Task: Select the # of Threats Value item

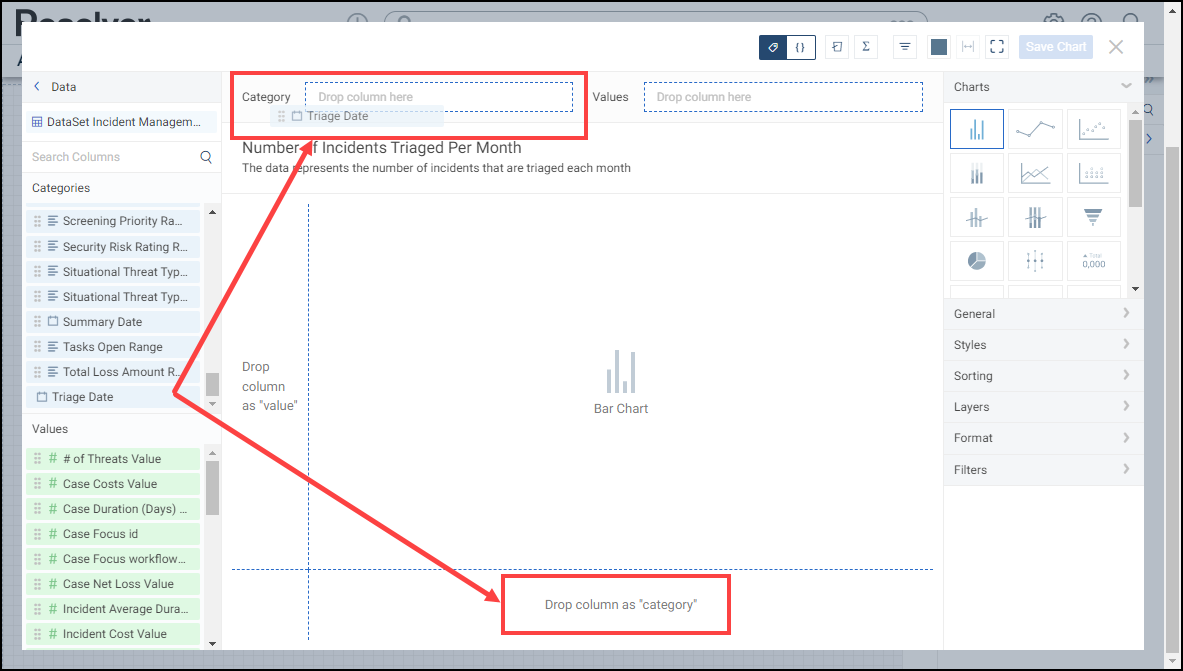Action: pyautogui.click(x=113, y=459)
